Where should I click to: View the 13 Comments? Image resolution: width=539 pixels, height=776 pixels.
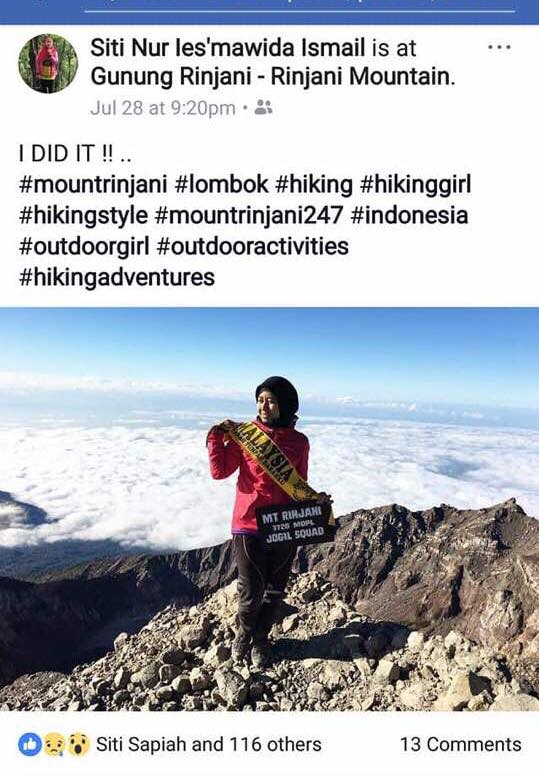pyautogui.click(x=461, y=744)
